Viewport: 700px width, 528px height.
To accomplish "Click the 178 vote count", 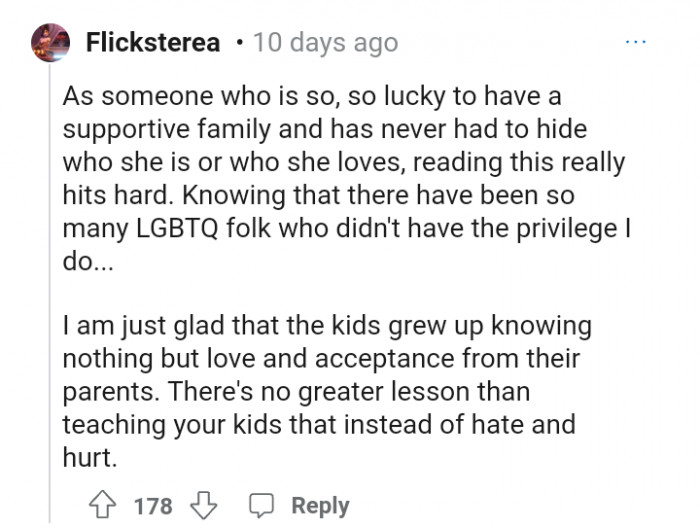I will coord(153,505).
